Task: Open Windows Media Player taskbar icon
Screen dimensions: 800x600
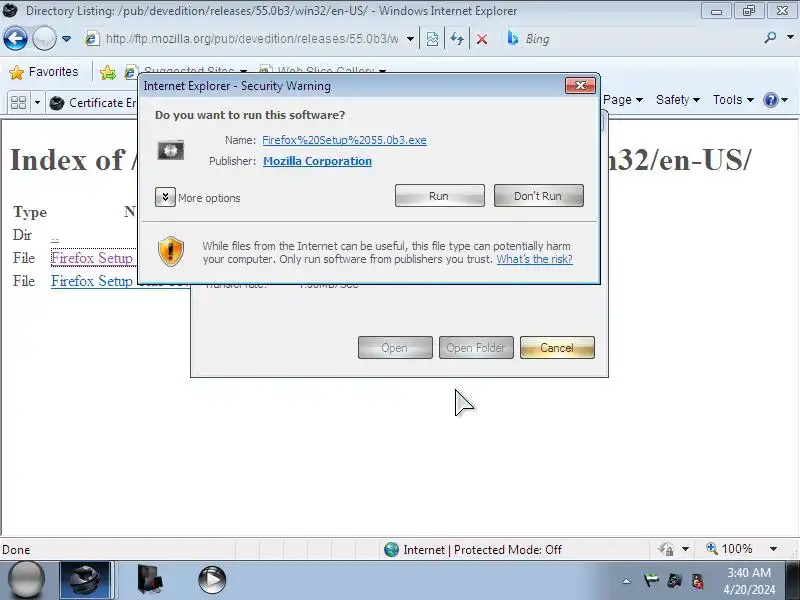Action: [212, 580]
